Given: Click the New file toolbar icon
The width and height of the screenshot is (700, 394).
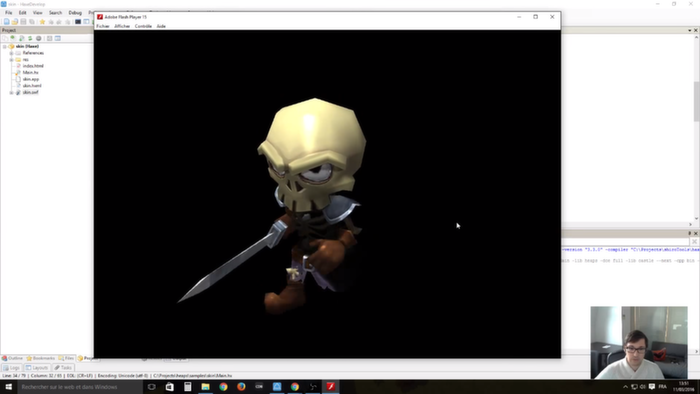Looking at the screenshot, I should coord(6,21).
